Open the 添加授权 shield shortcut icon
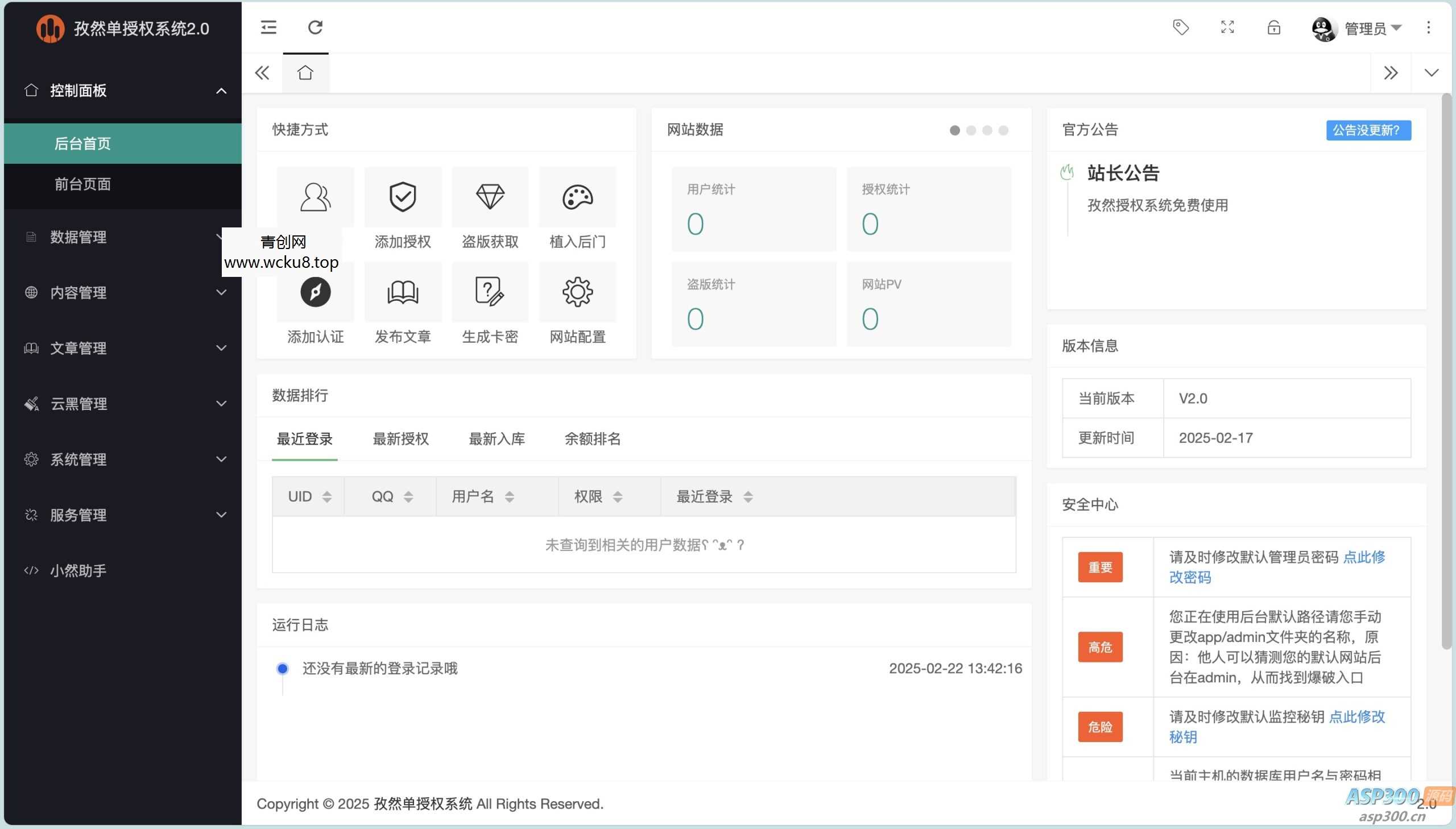 coord(402,197)
